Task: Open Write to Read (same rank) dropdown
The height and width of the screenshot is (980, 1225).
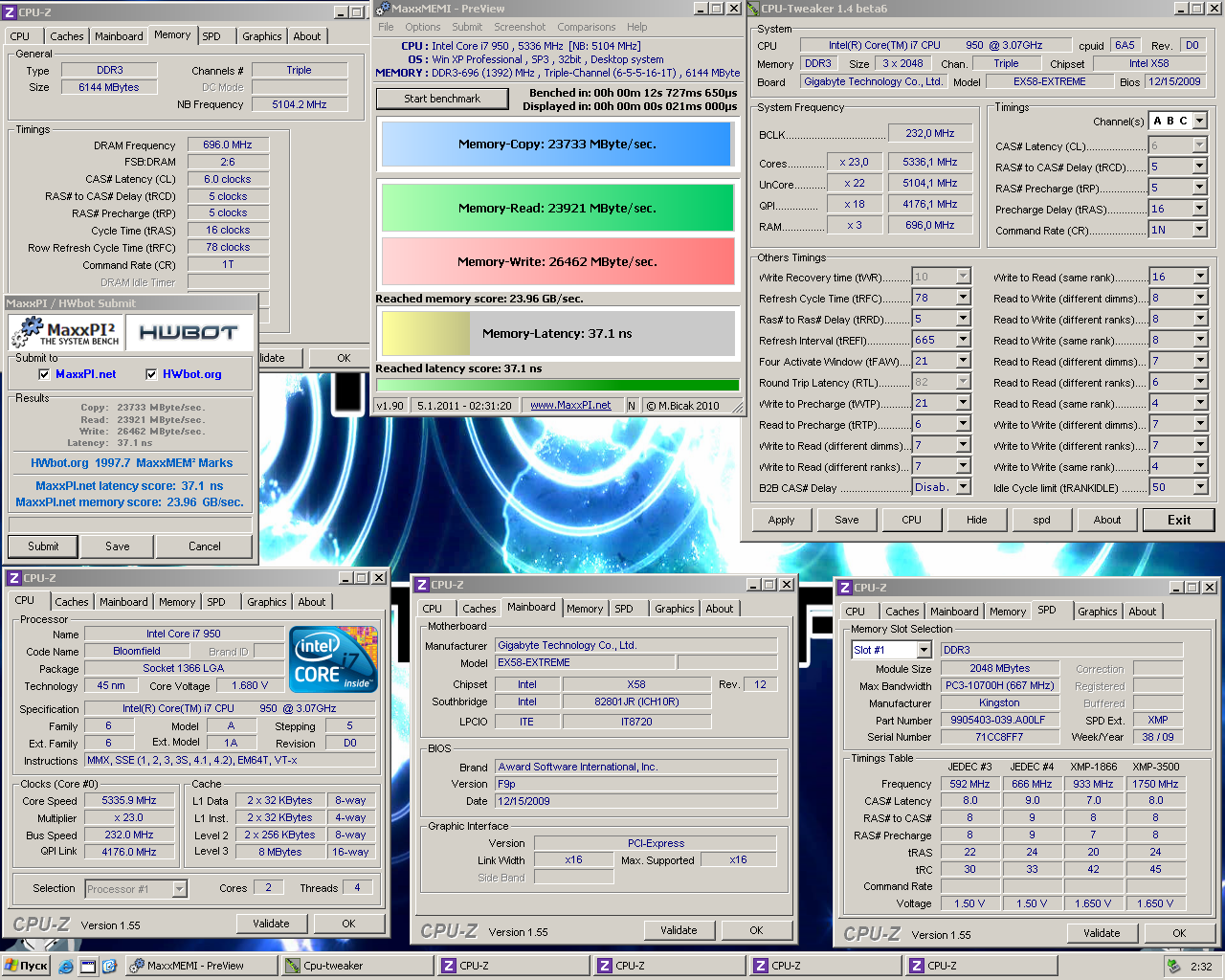Action: coord(1200,277)
